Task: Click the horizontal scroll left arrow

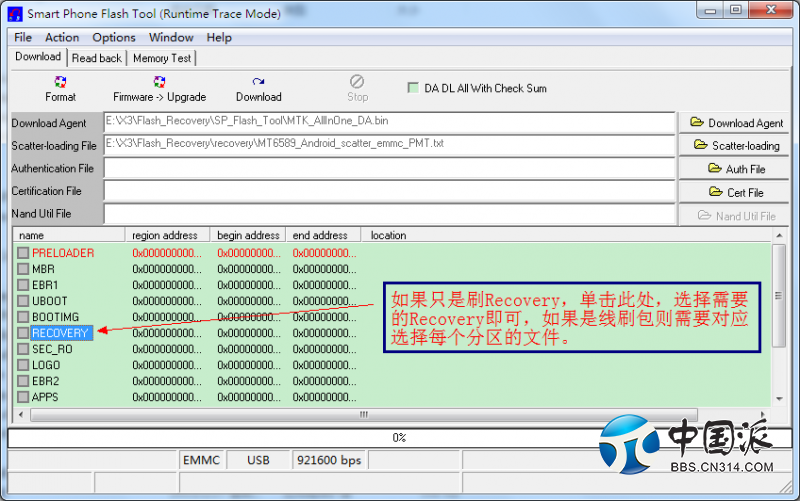Action: [x=21, y=414]
